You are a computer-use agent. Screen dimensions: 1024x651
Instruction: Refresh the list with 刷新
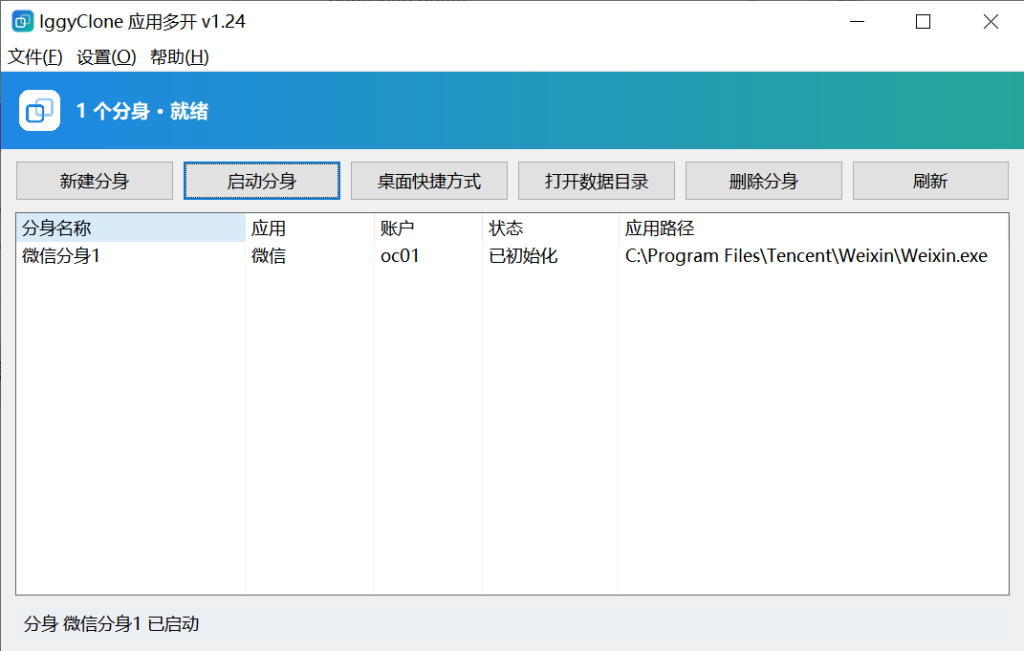[x=931, y=181]
